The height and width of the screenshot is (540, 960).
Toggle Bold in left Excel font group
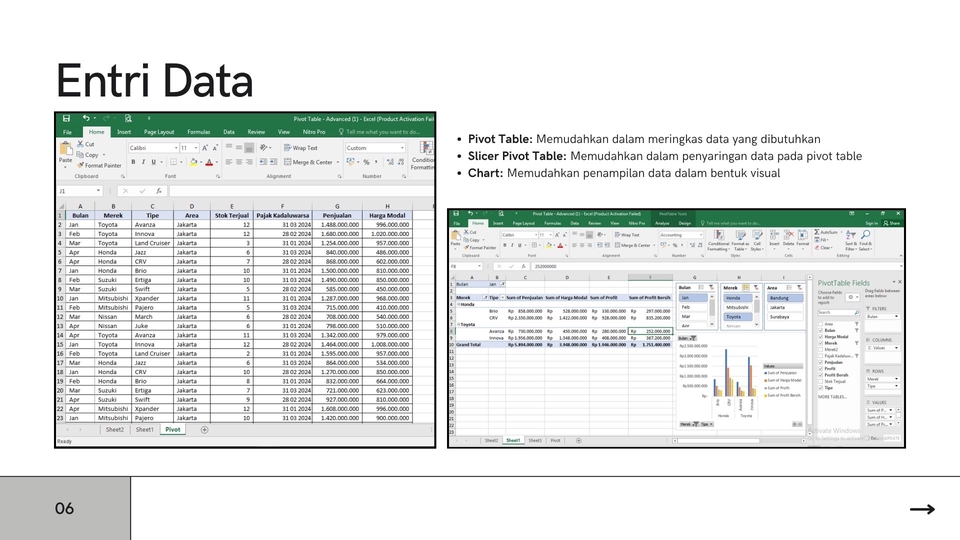(x=133, y=162)
